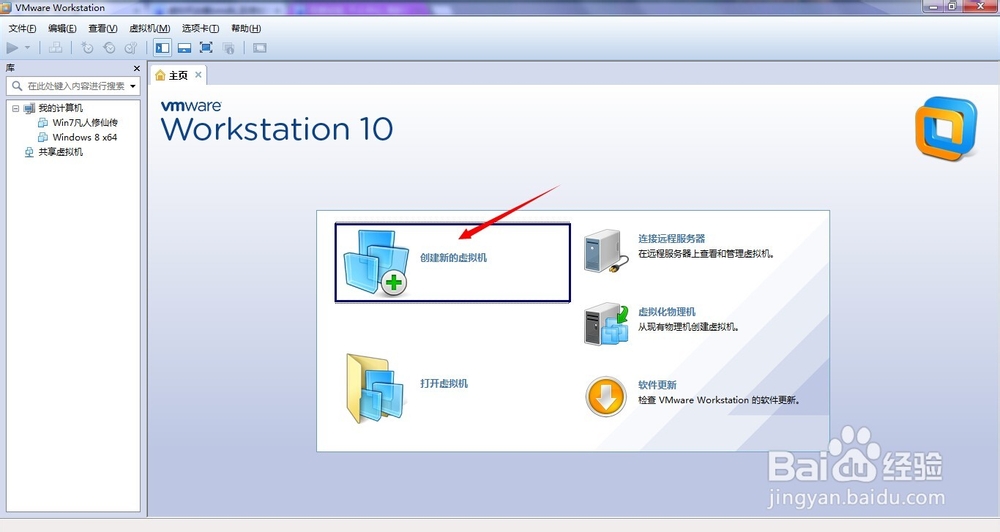This screenshot has width=1000, height=532.
Task: Click the search magnifier icon
Action: coord(17,85)
